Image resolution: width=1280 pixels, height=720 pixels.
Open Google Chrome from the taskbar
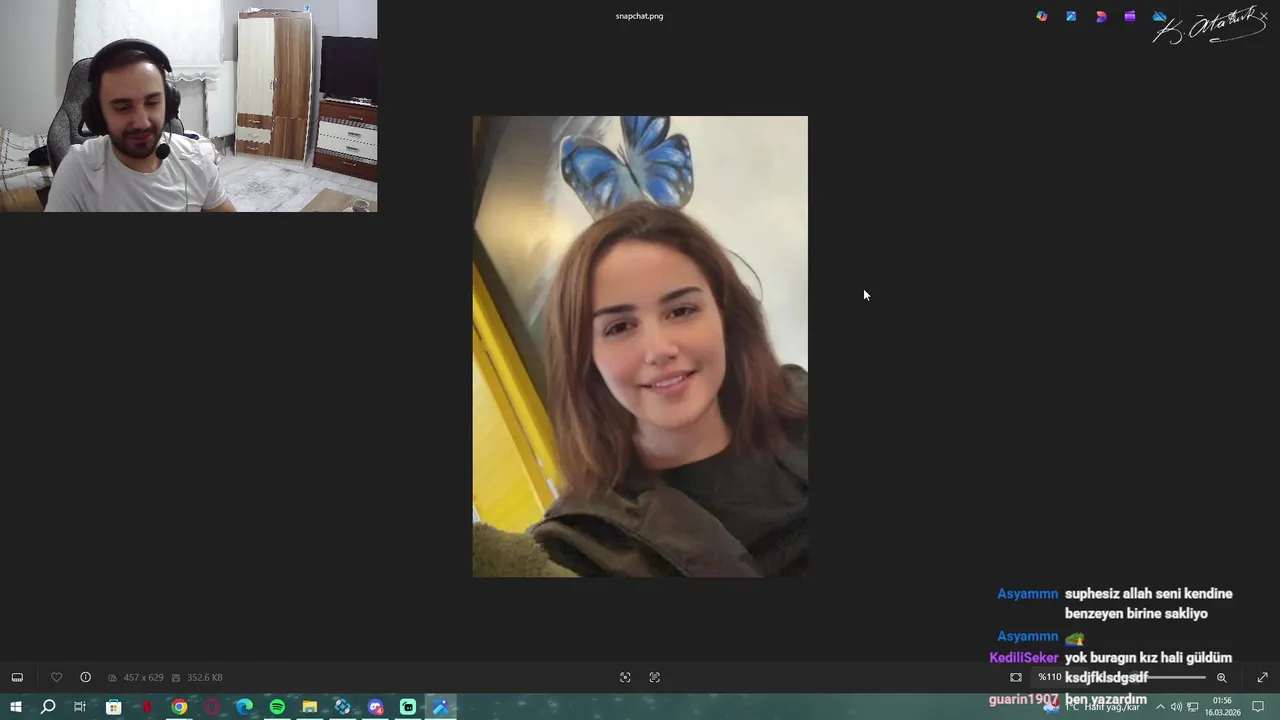[x=179, y=707]
